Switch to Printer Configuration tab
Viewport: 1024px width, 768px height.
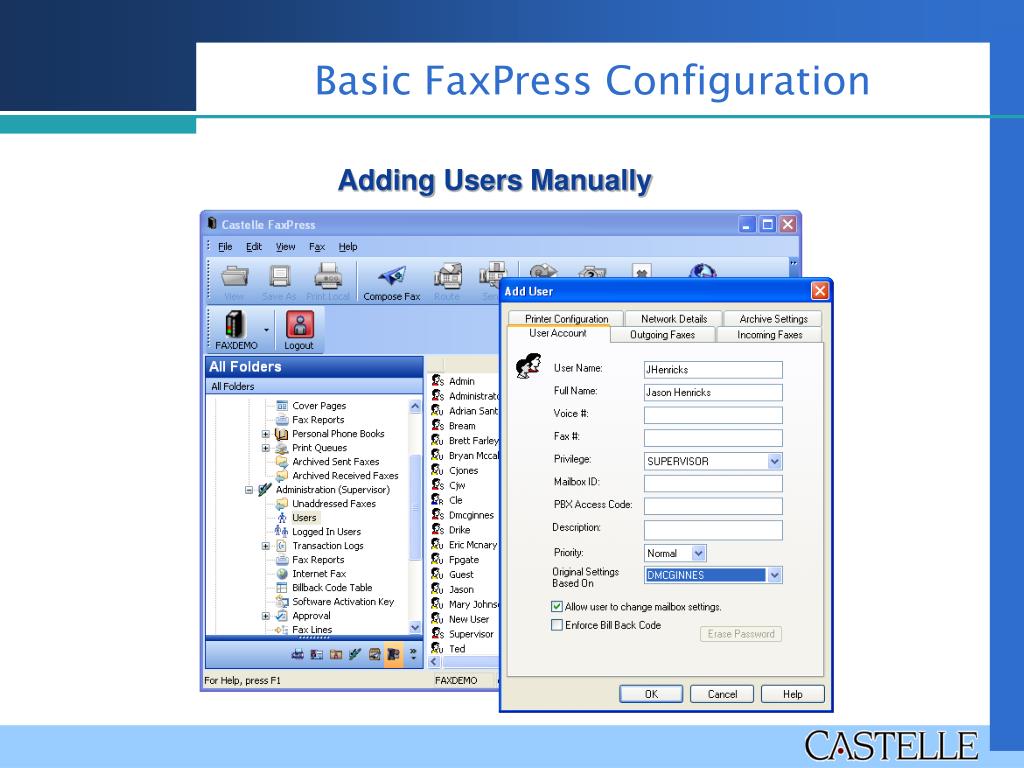(566, 319)
